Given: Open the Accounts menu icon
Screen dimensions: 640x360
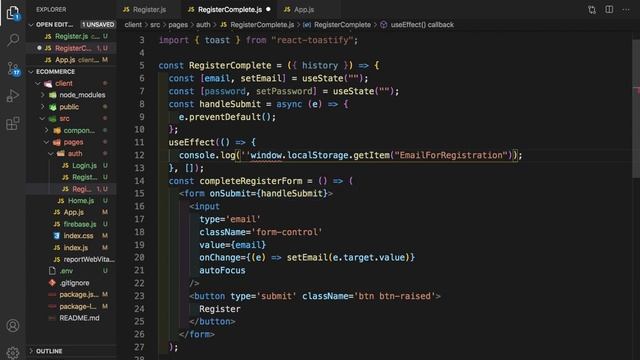Looking at the screenshot, I should (x=13, y=325).
